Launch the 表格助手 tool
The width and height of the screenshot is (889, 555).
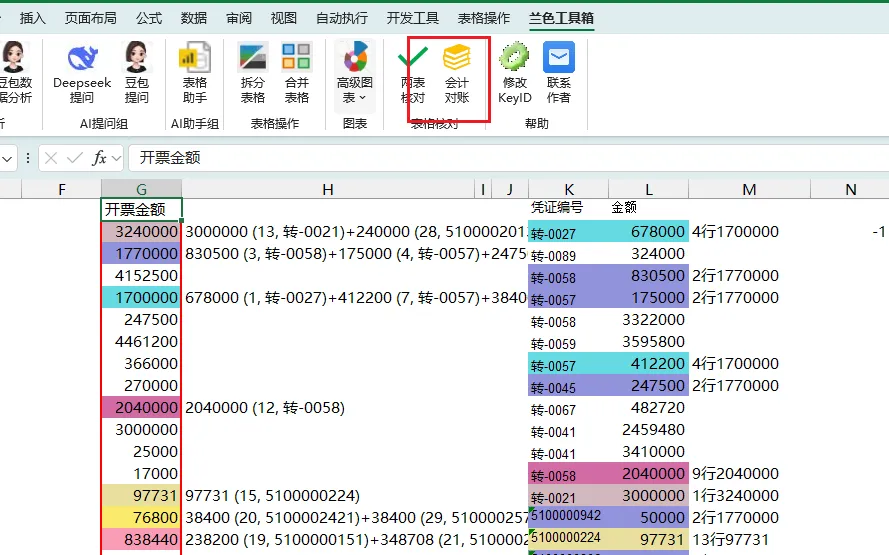click(194, 73)
